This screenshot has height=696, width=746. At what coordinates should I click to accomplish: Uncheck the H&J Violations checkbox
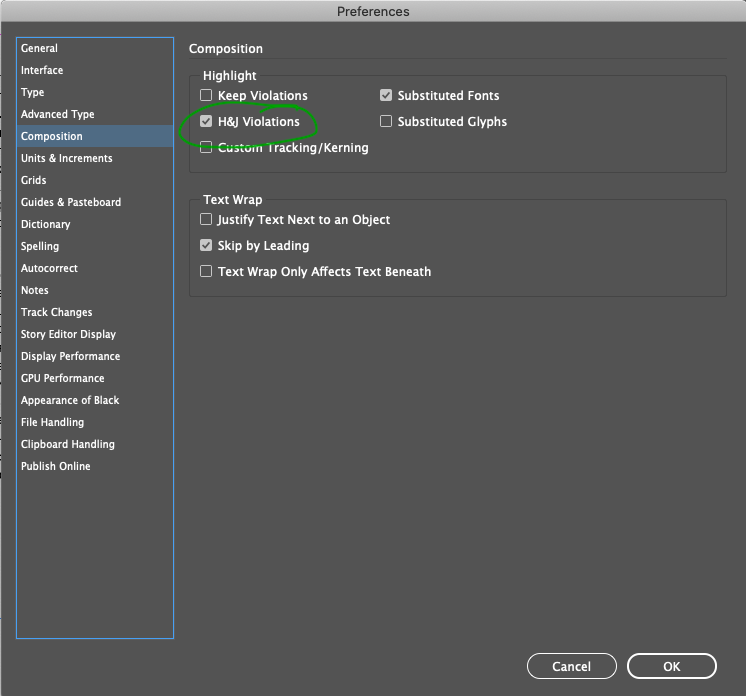tap(206, 121)
